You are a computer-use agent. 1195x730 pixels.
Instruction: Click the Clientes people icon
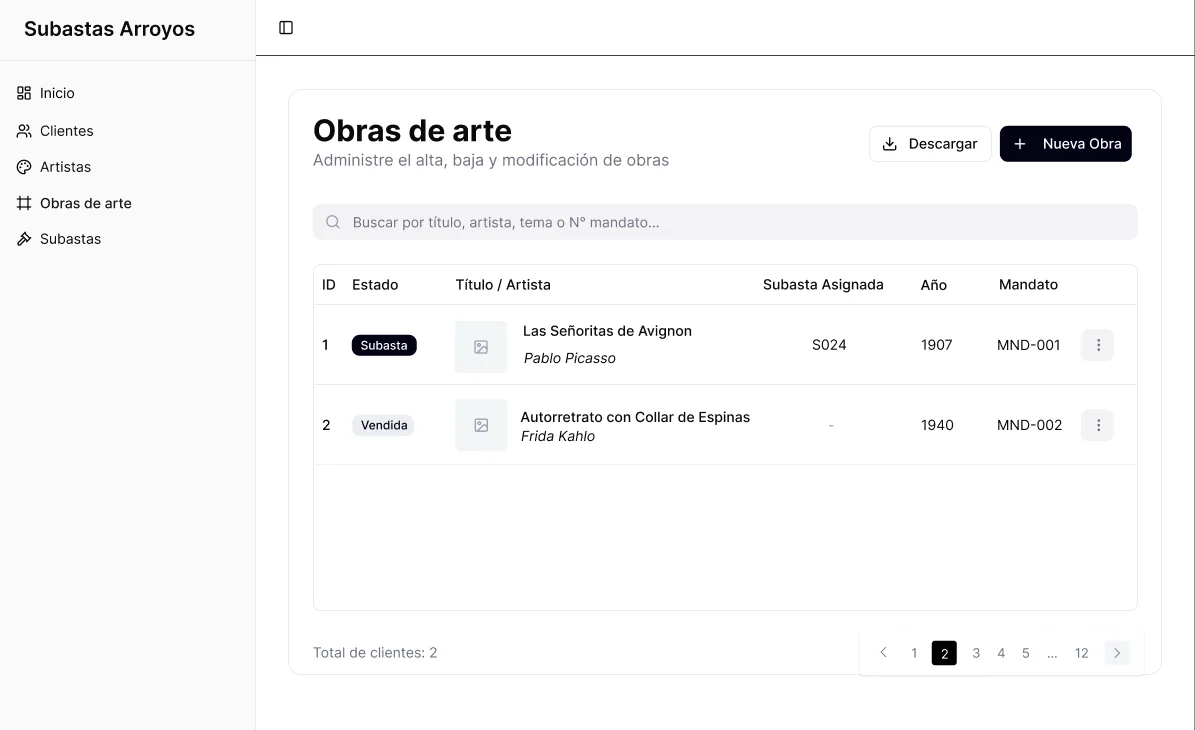pyautogui.click(x=24, y=131)
